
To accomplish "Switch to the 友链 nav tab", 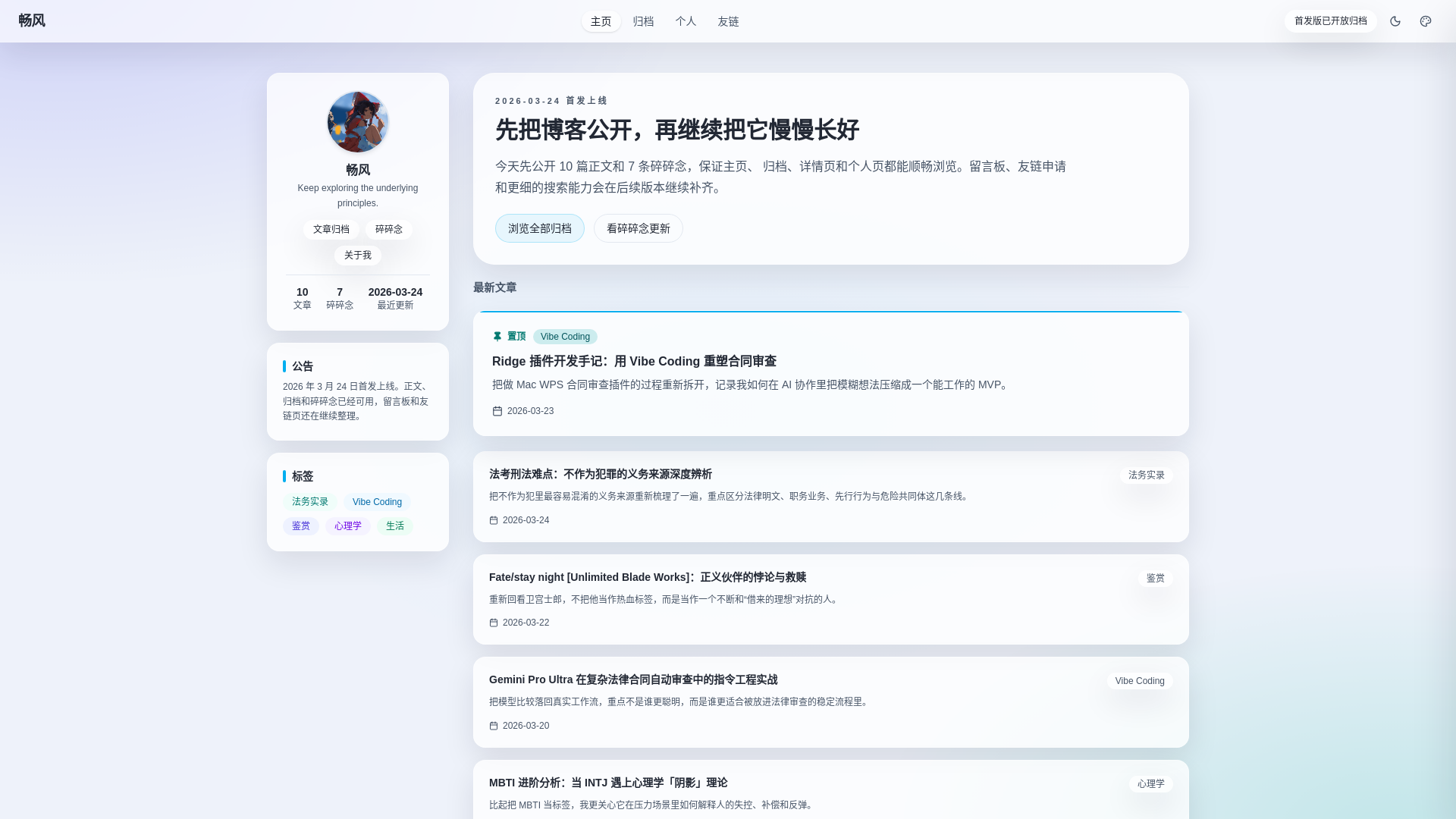I will [729, 21].
